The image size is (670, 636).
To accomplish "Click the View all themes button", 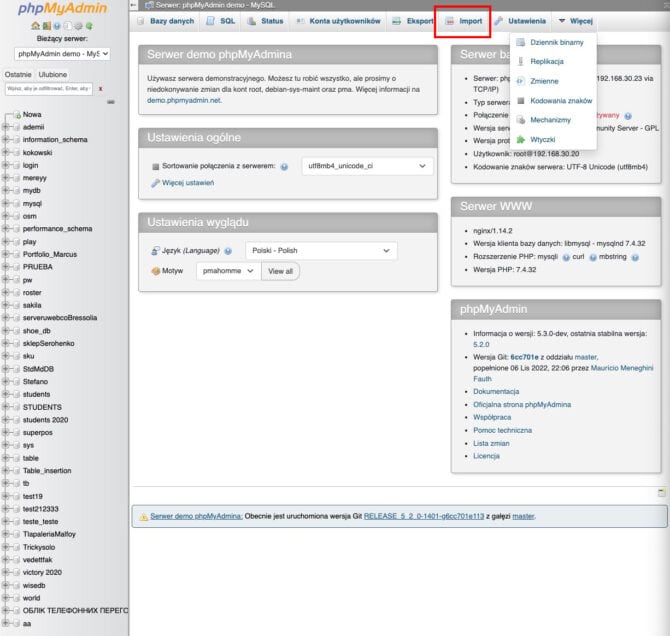I will click(x=280, y=271).
